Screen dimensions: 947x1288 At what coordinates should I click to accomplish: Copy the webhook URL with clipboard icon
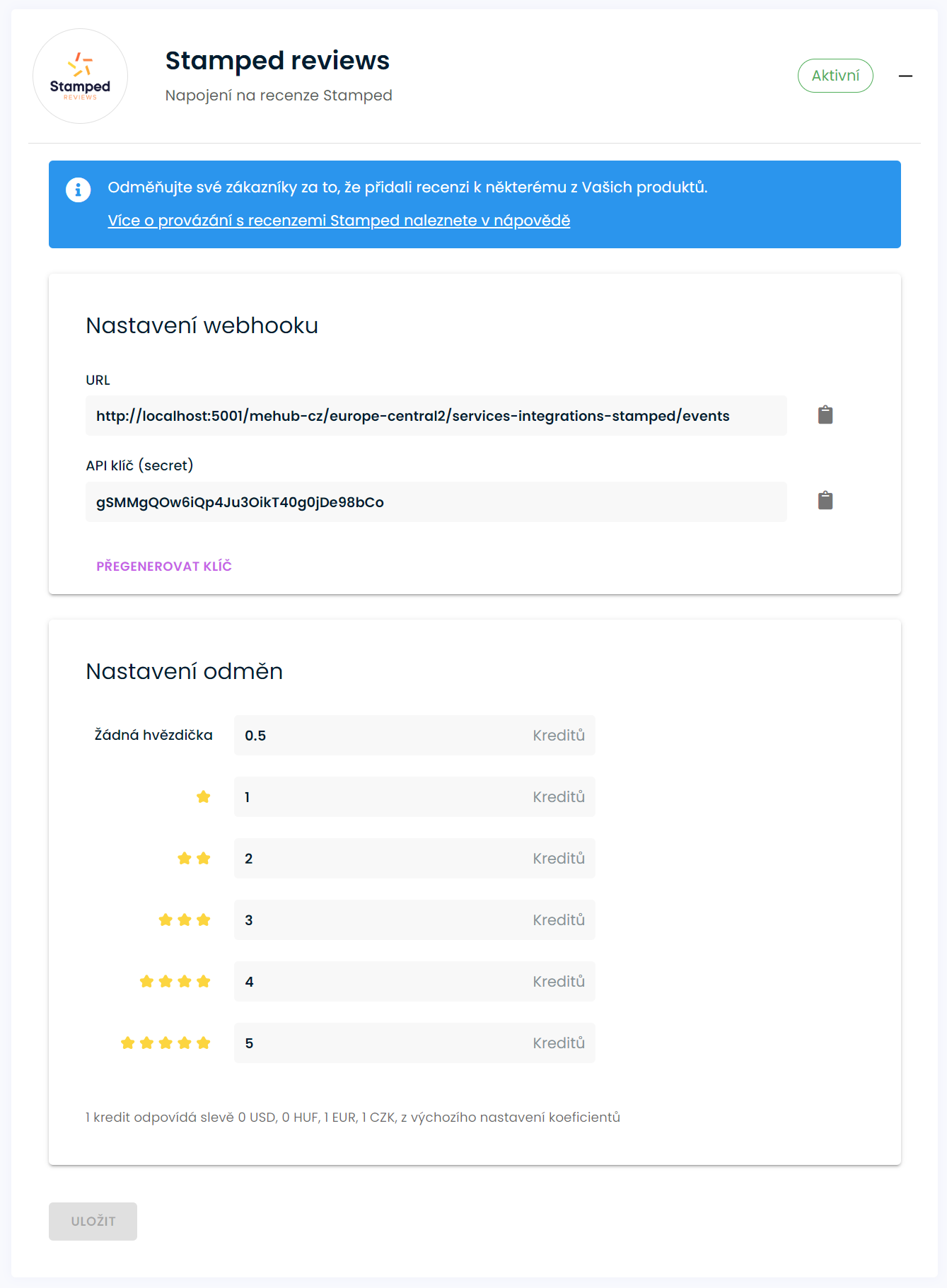(825, 415)
